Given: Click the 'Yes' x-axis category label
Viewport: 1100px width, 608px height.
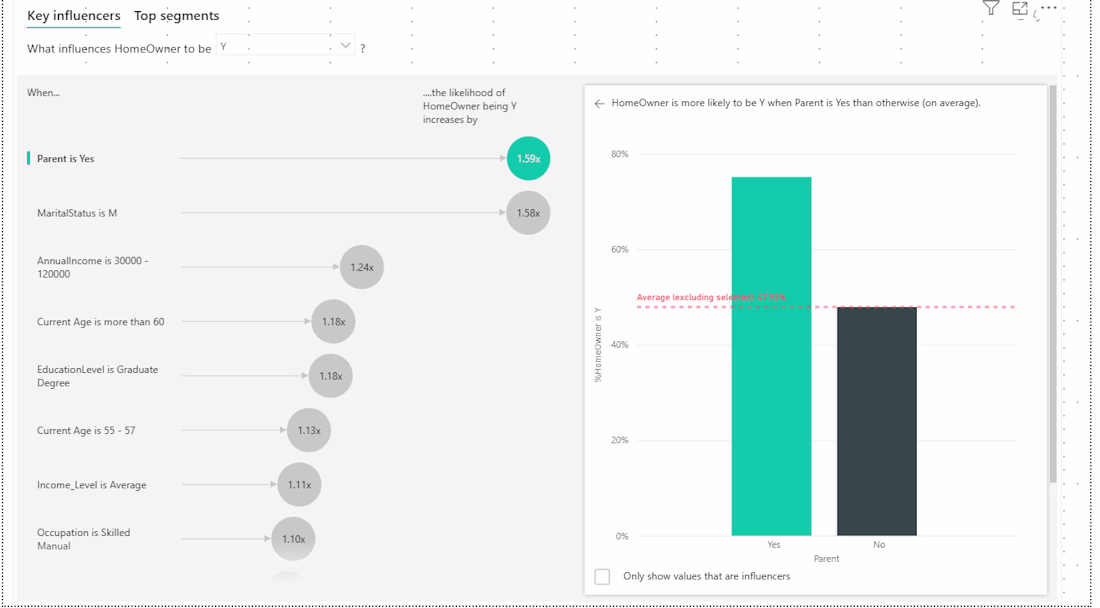Looking at the screenshot, I should (774, 545).
